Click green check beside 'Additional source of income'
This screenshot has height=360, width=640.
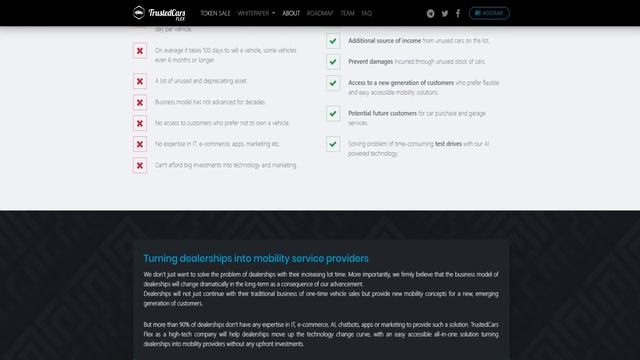333,41
